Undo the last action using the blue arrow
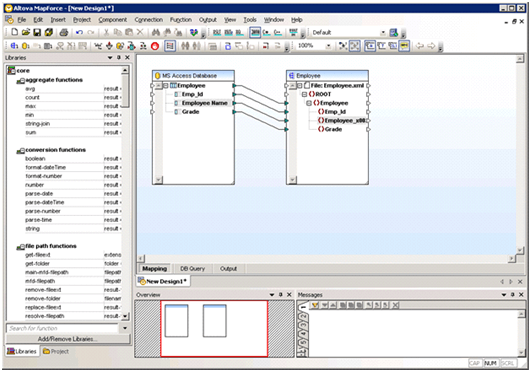Screen dimensions: 531x372 click(x=79, y=33)
